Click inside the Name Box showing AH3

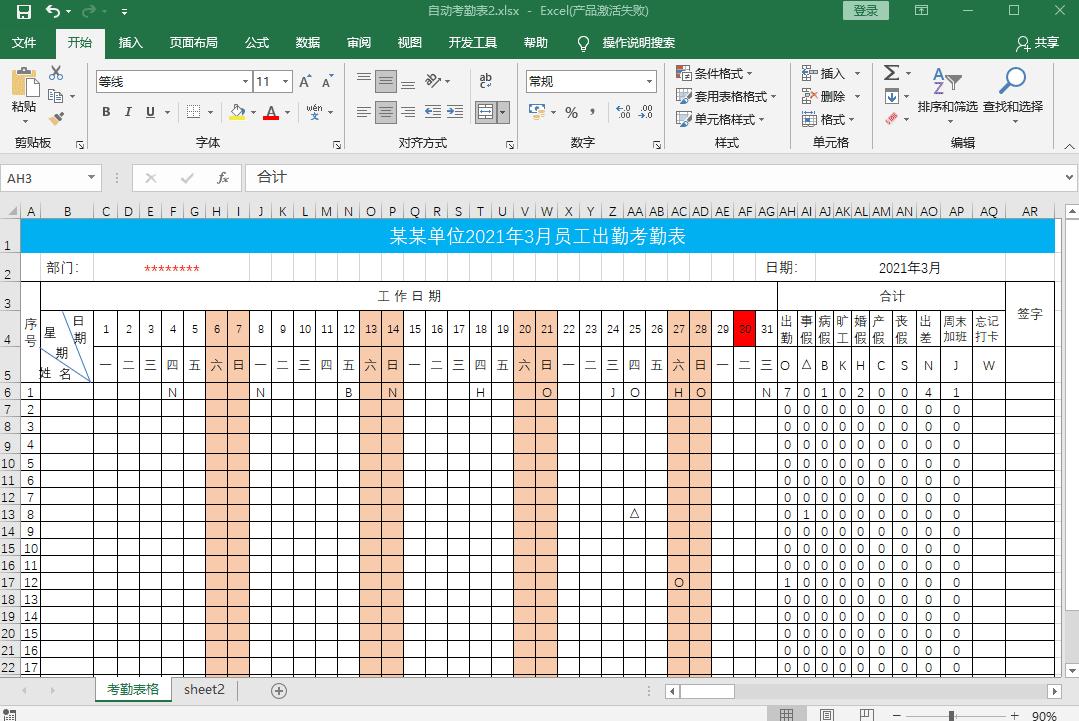43,176
